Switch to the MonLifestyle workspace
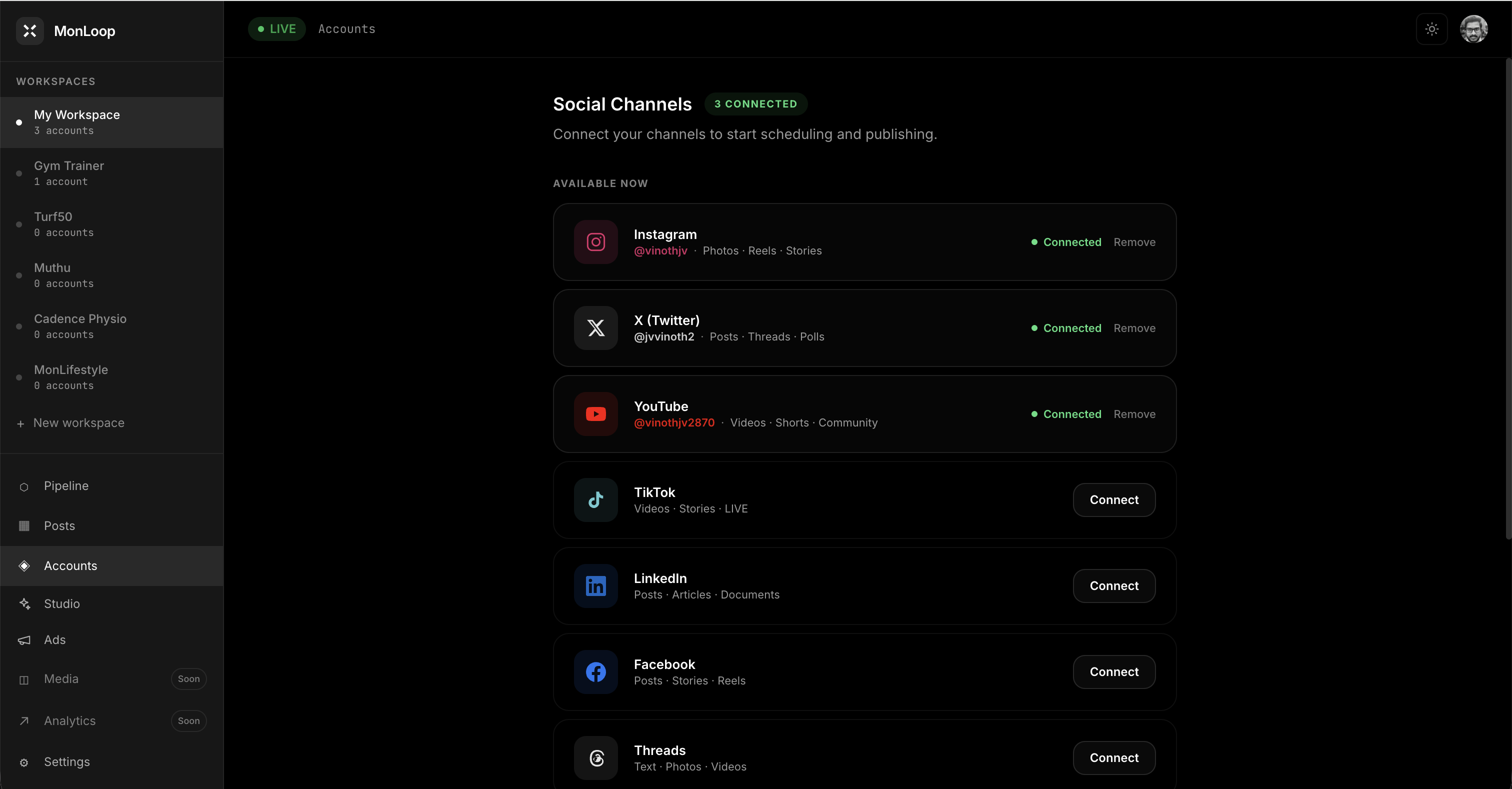Image resolution: width=1512 pixels, height=789 pixels. point(111,377)
